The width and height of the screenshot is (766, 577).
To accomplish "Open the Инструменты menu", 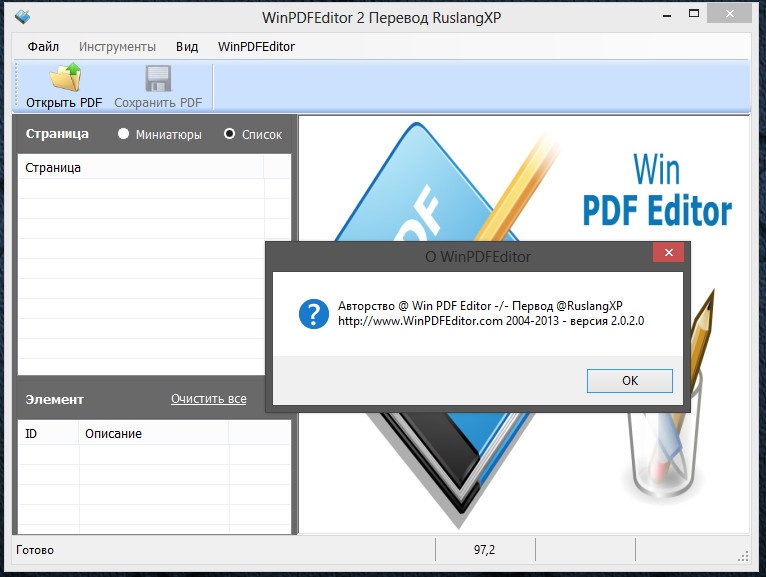I will [x=117, y=46].
